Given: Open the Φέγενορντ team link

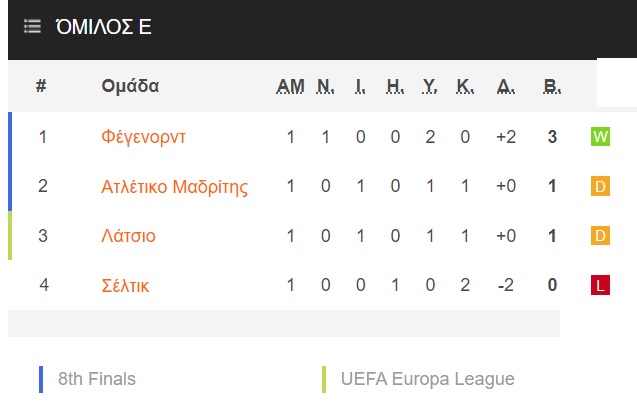Looking at the screenshot, I should tap(143, 137).
